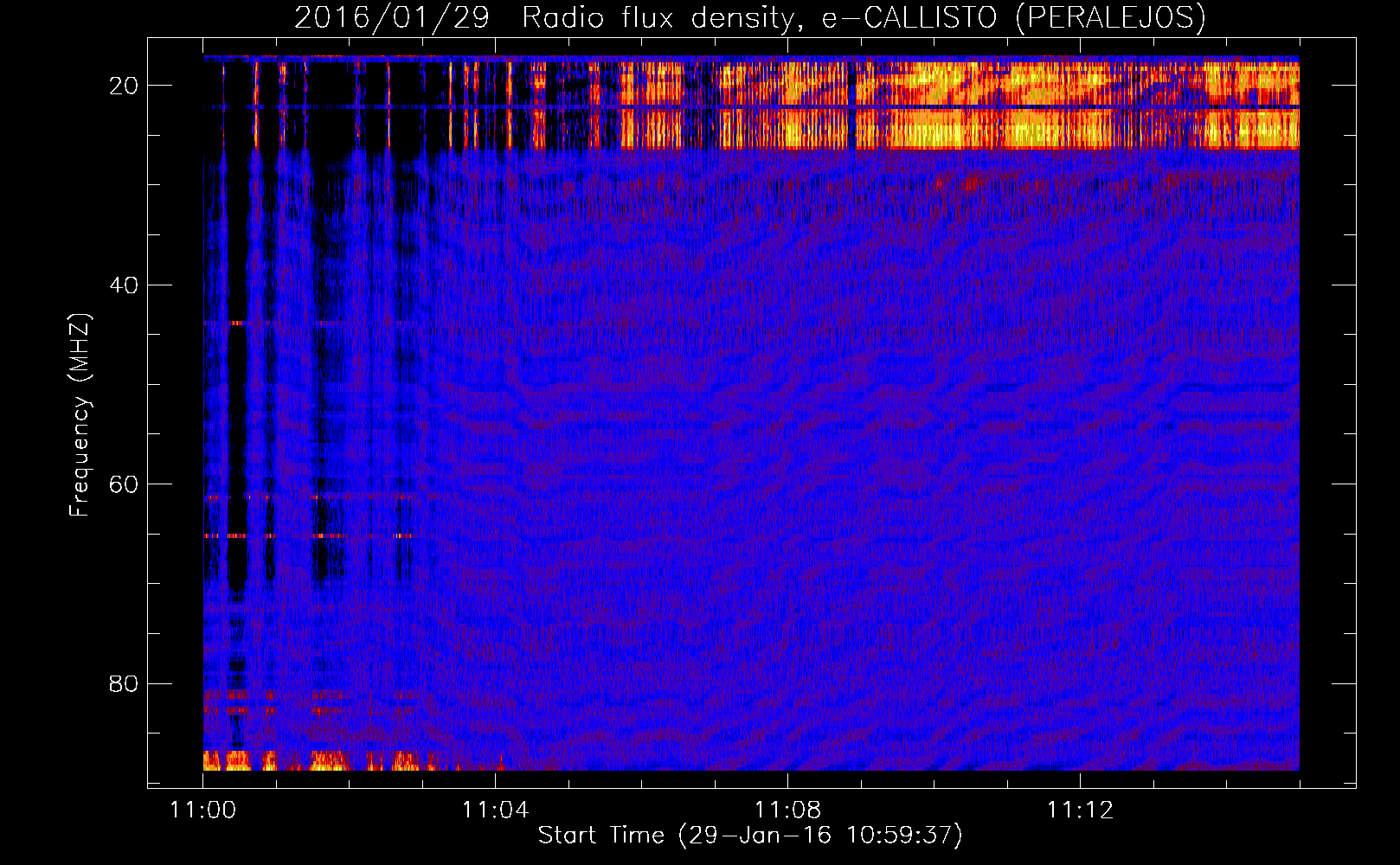The image size is (1400, 865).
Task: Click the 'Start Time (29-Jan-16 10:59:37)' label
Action: [x=750, y=836]
